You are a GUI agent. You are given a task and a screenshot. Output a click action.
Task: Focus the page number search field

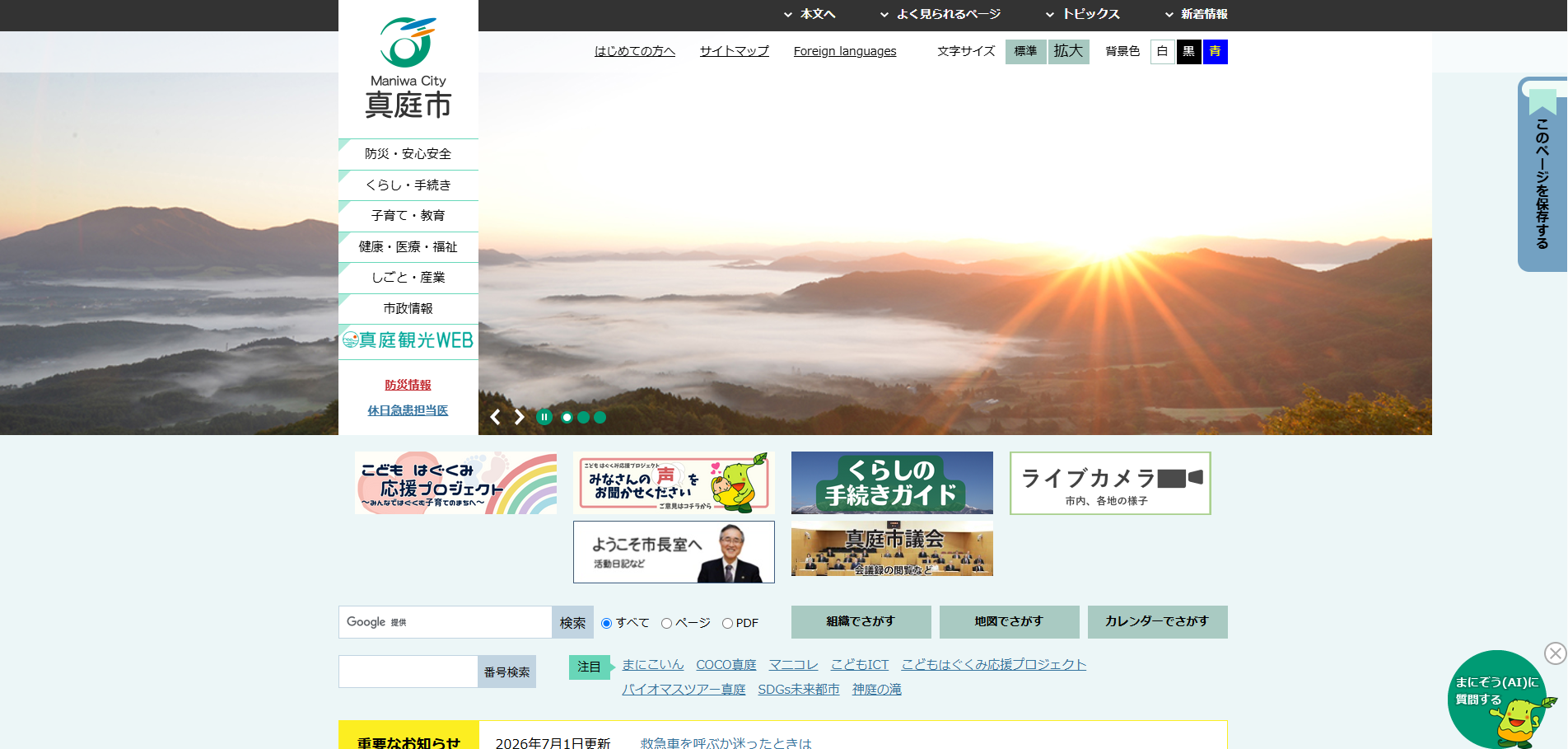point(408,672)
